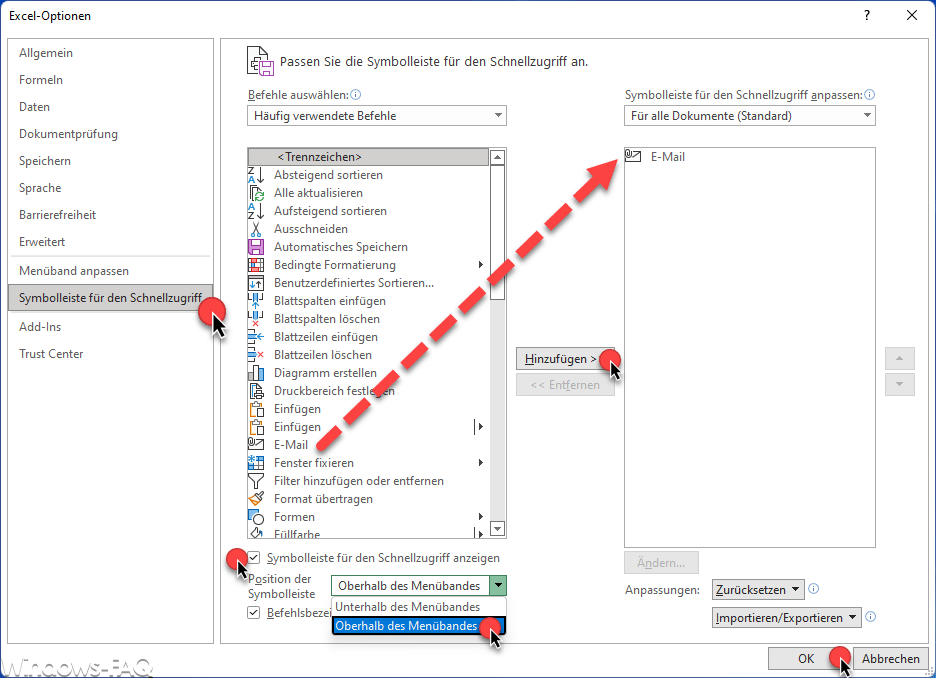Viewport: 936px width, 678px height.
Task: Click the Blattspalten löschen icon
Action: pyautogui.click(x=255, y=319)
